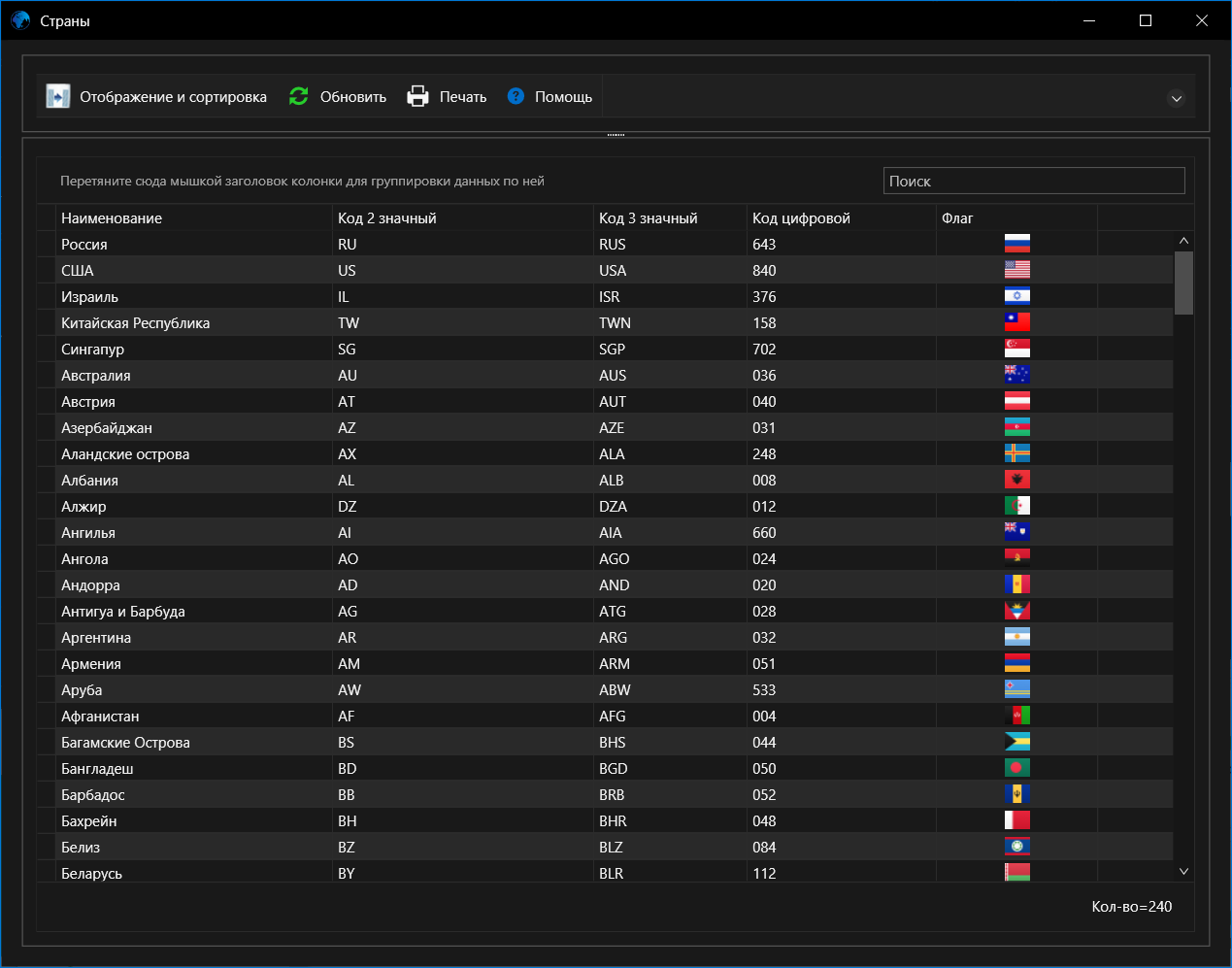Image resolution: width=1232 pixels, height=968 pixels.
Task: Click the Бахрейн flag icon
Action: (x=1017, y=820)
